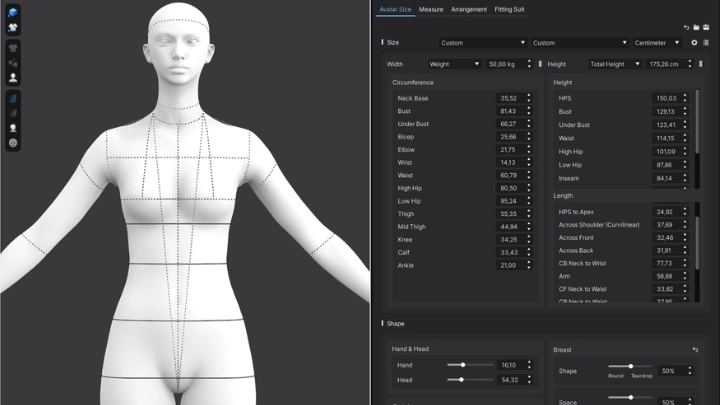Click the Height list scrollbar
The height and width of the screenshot is (405, 720).
tap(698, 122)
